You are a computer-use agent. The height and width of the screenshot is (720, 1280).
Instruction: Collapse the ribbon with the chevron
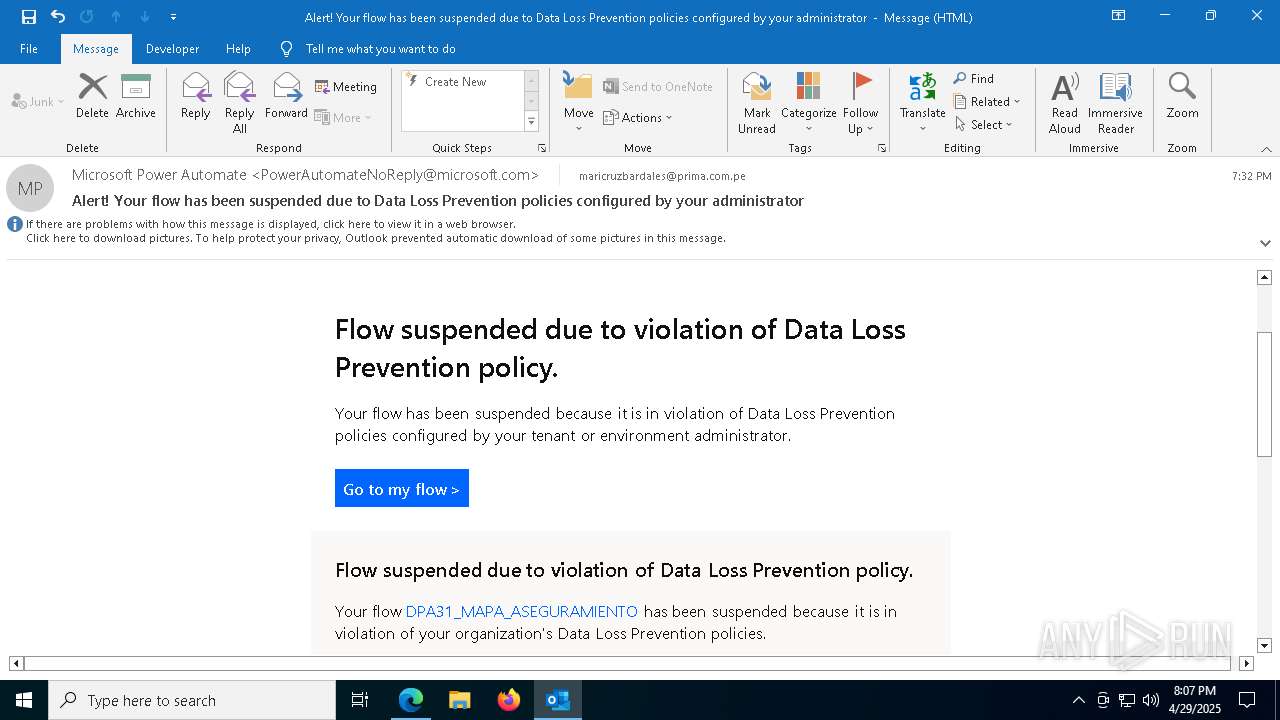click(x=1266, y=149)
